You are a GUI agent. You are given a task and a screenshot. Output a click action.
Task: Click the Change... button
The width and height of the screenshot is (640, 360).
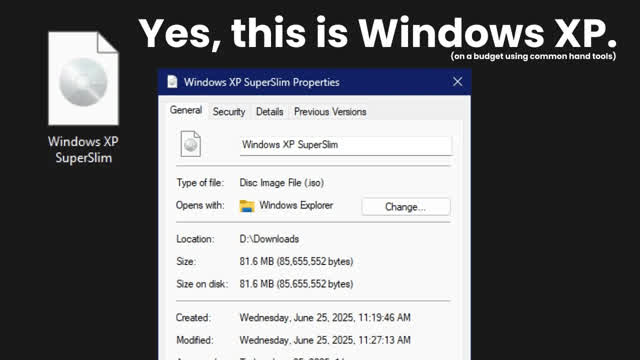[406, 207]
